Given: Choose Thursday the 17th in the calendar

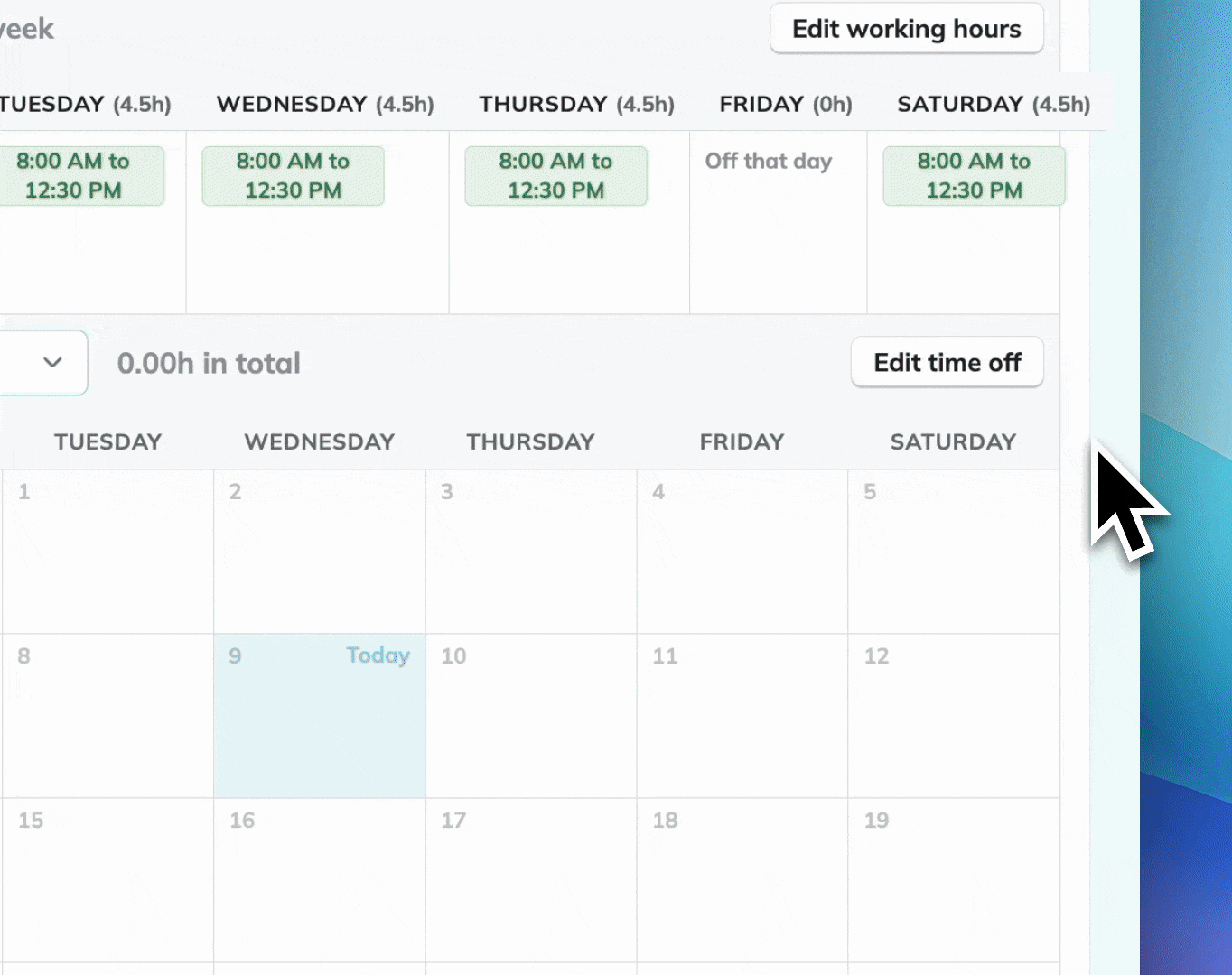Looking at the screenshot, I should click(530, 880).
